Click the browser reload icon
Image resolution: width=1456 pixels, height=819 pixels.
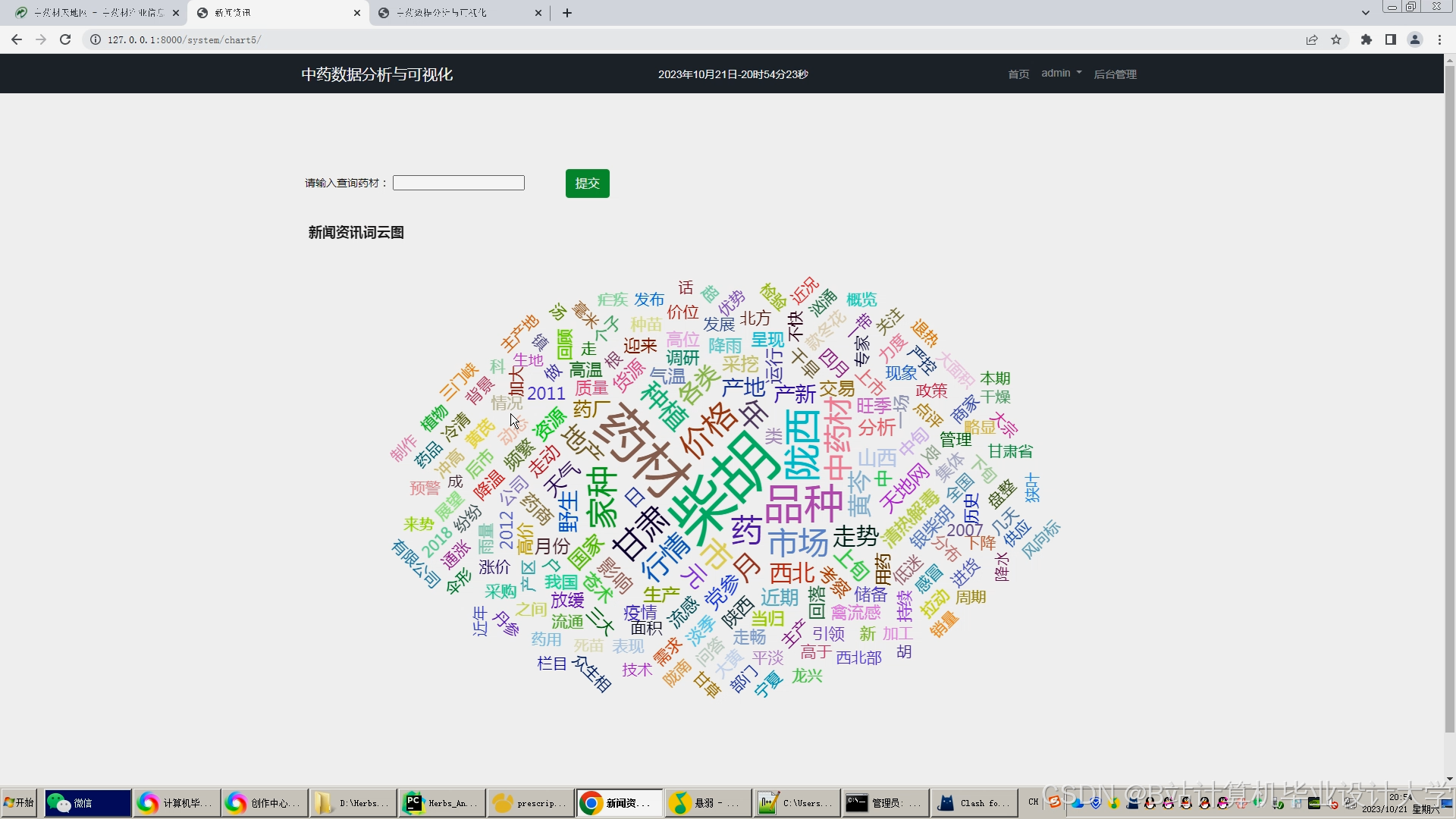[65, 39]
